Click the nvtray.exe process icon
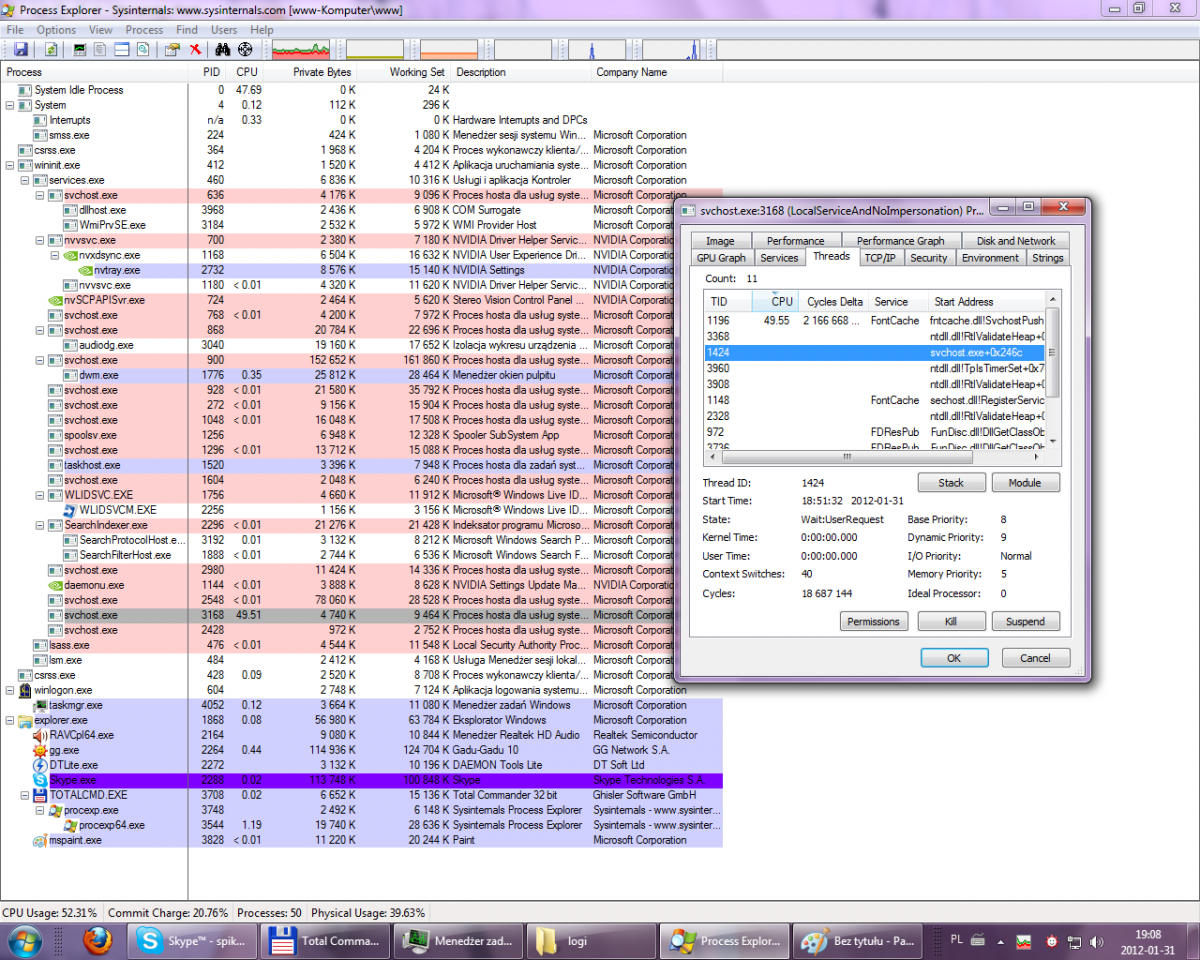Image resolution: width=1200 pixels, height=960 pixels. point(86,270)
